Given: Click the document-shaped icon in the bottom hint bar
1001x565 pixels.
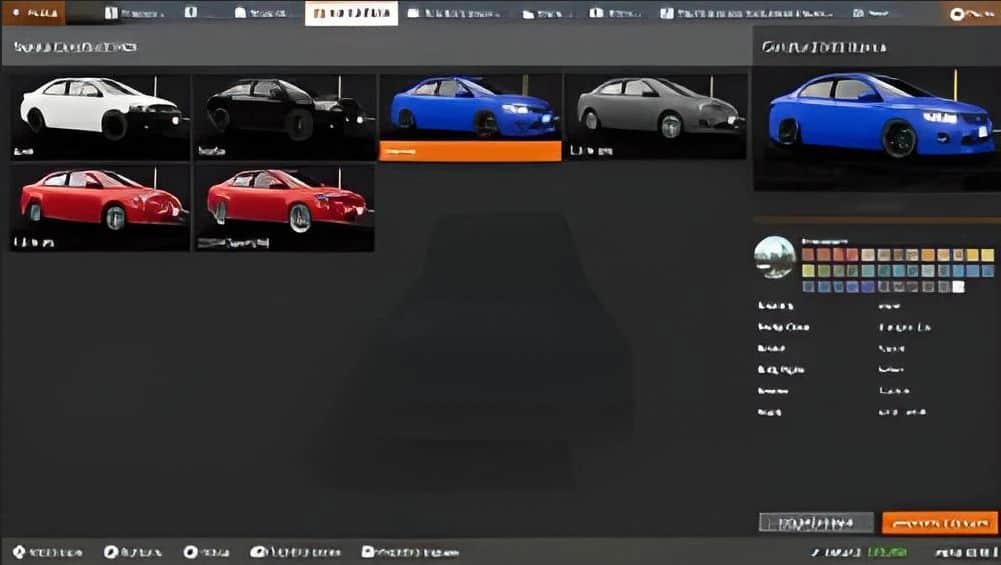Looking at the screenshot, I should [x=368, y=552].
